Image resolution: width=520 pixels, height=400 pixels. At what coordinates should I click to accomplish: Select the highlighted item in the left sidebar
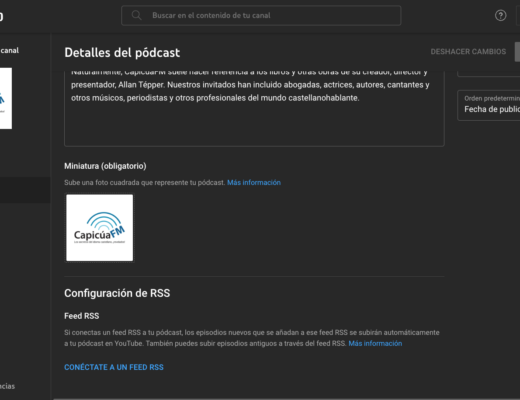25,190
